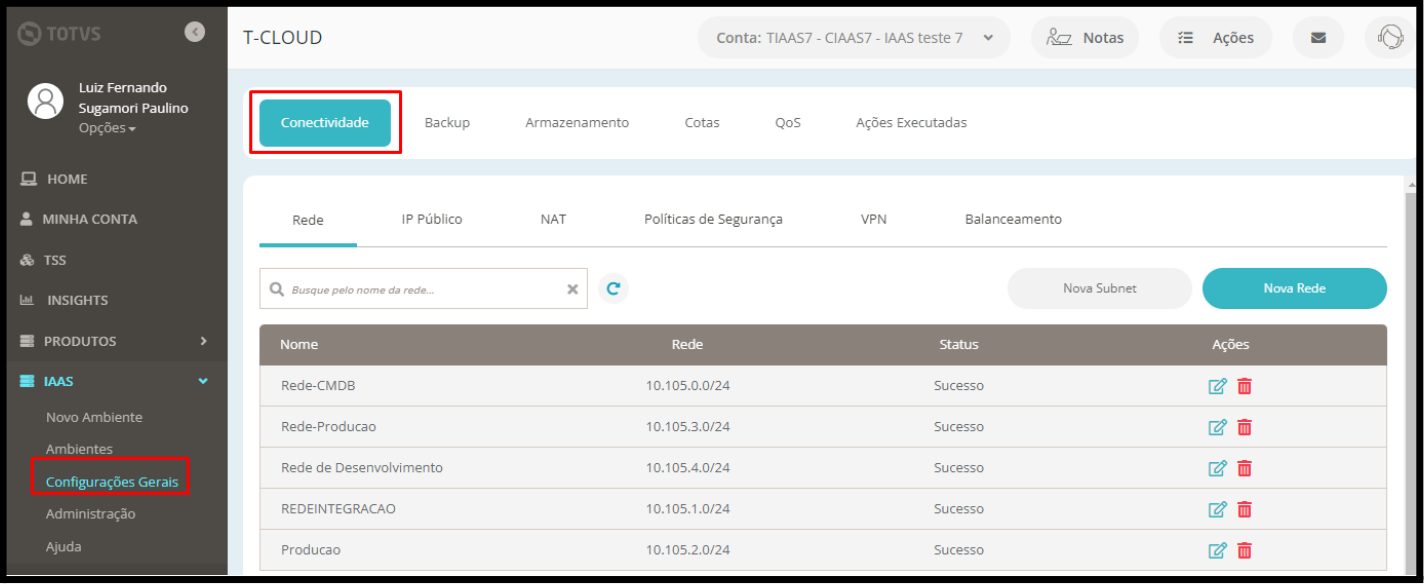Click the Status column header

959,344
